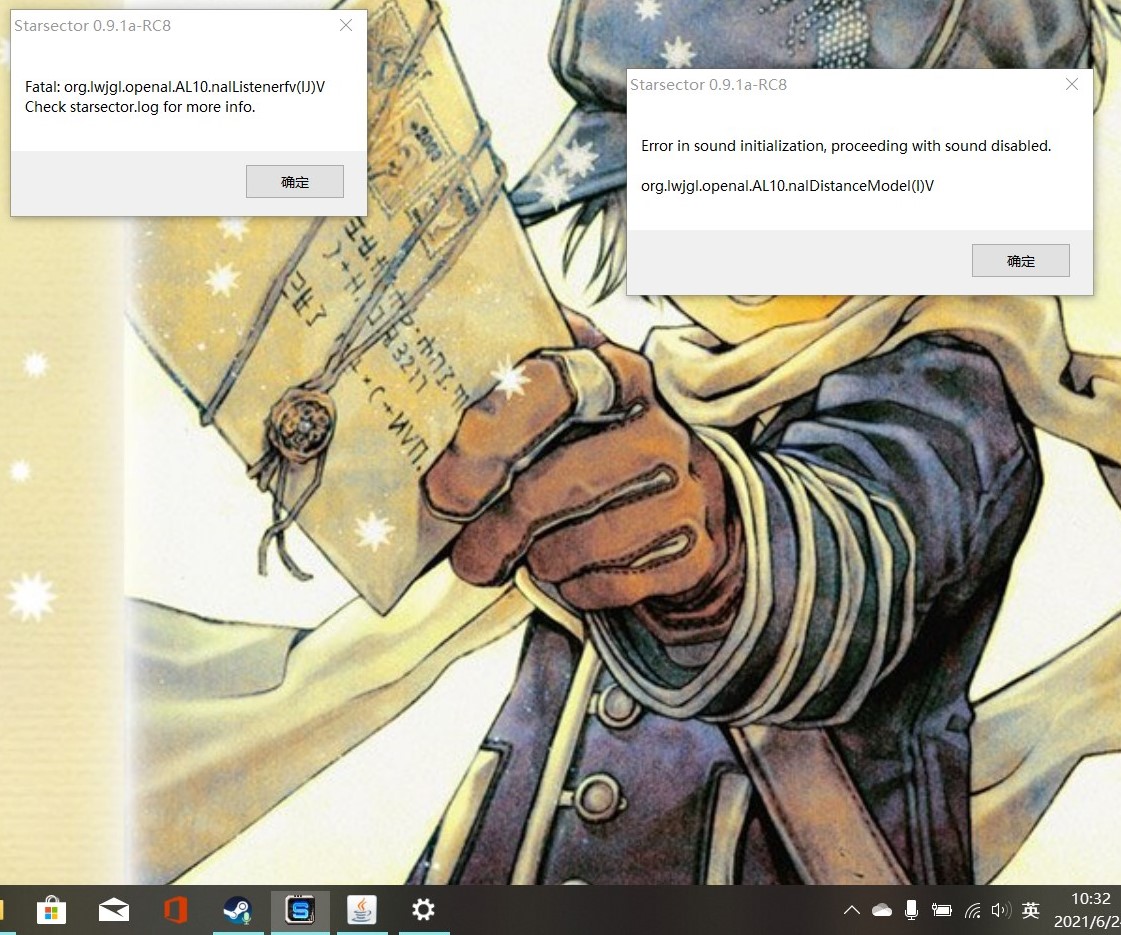Open OneDrive from the system tray
This screenshot has width=1121, height=935.
(x=882, y=910)
